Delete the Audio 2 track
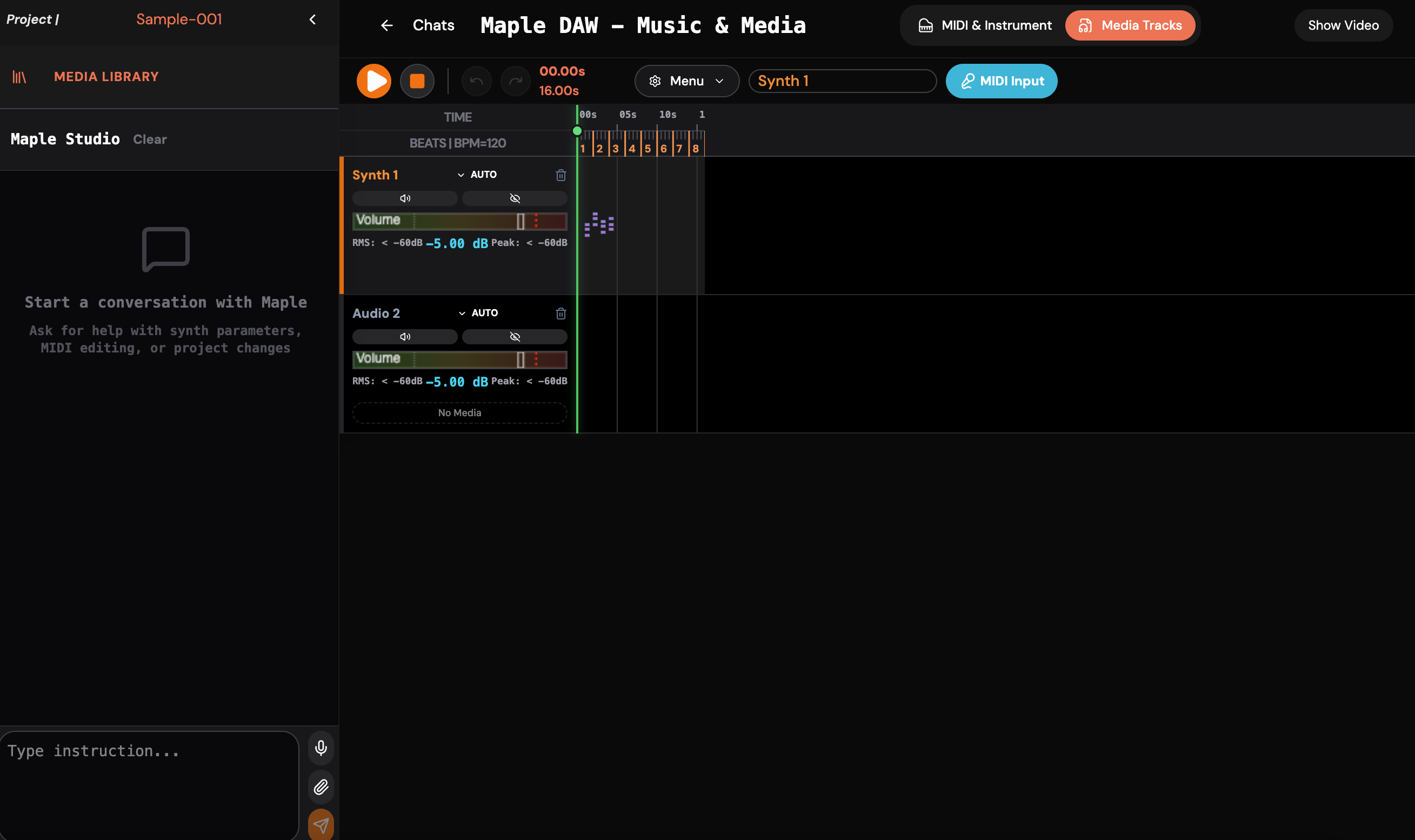Viewport: 1415px width, 840px height. [x=561, y=313]
